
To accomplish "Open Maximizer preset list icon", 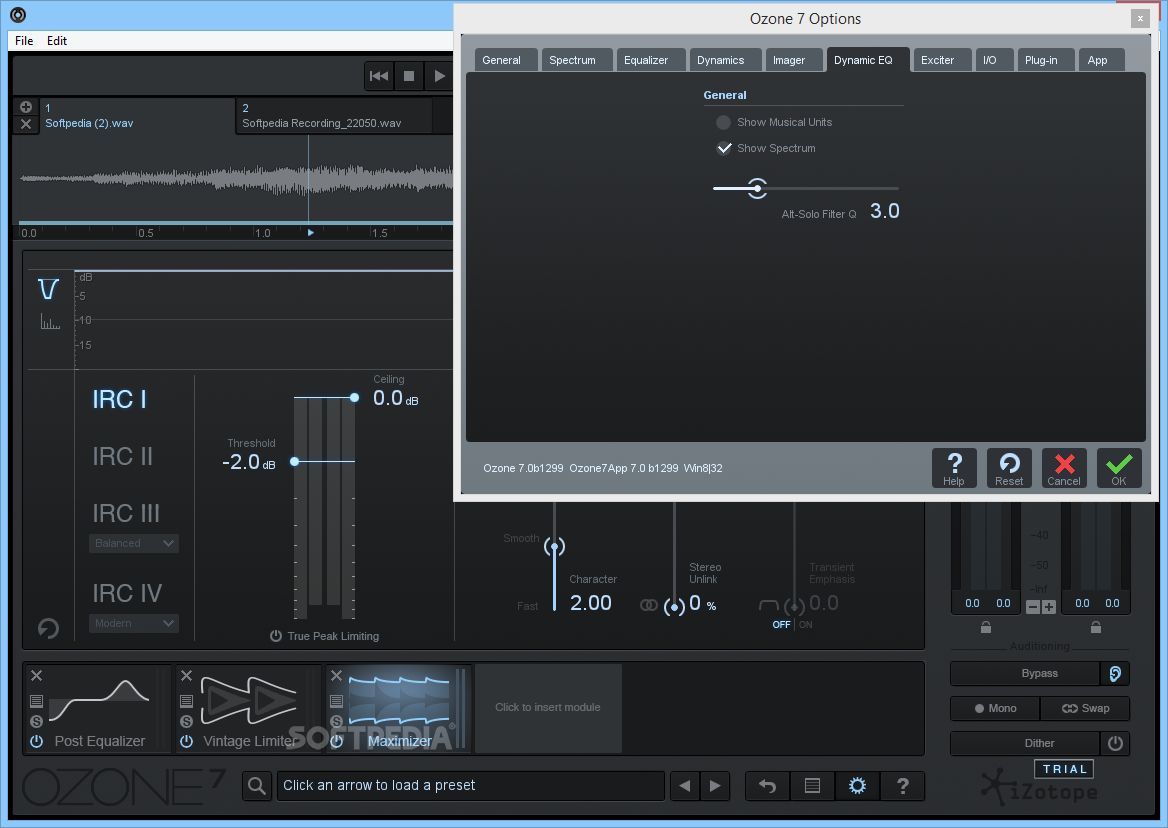I will pyautogui.click(x=336, y=701).
